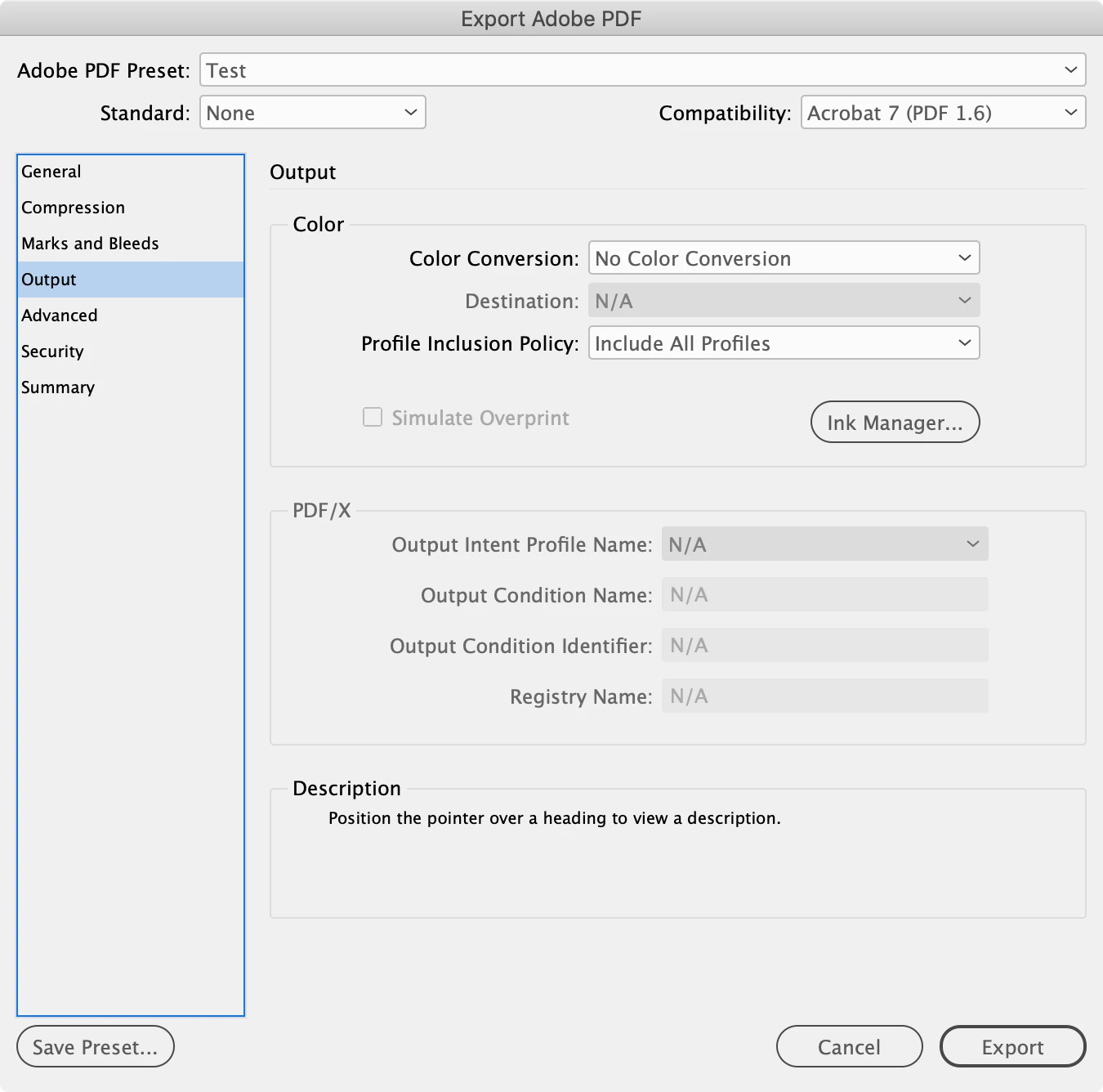Click the Export button
Image resolution: width=1103 pixels, height=1092 pixels.
point(1012,1046)
